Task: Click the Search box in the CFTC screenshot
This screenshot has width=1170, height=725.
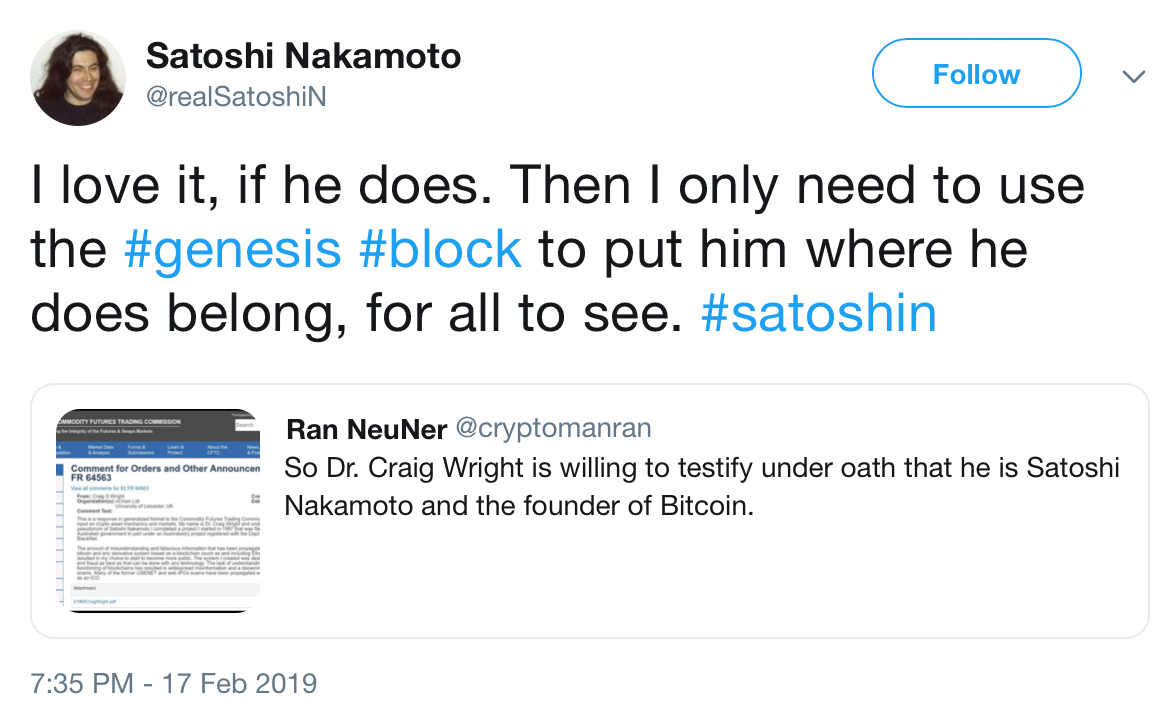Action: [x=246, y=425]
